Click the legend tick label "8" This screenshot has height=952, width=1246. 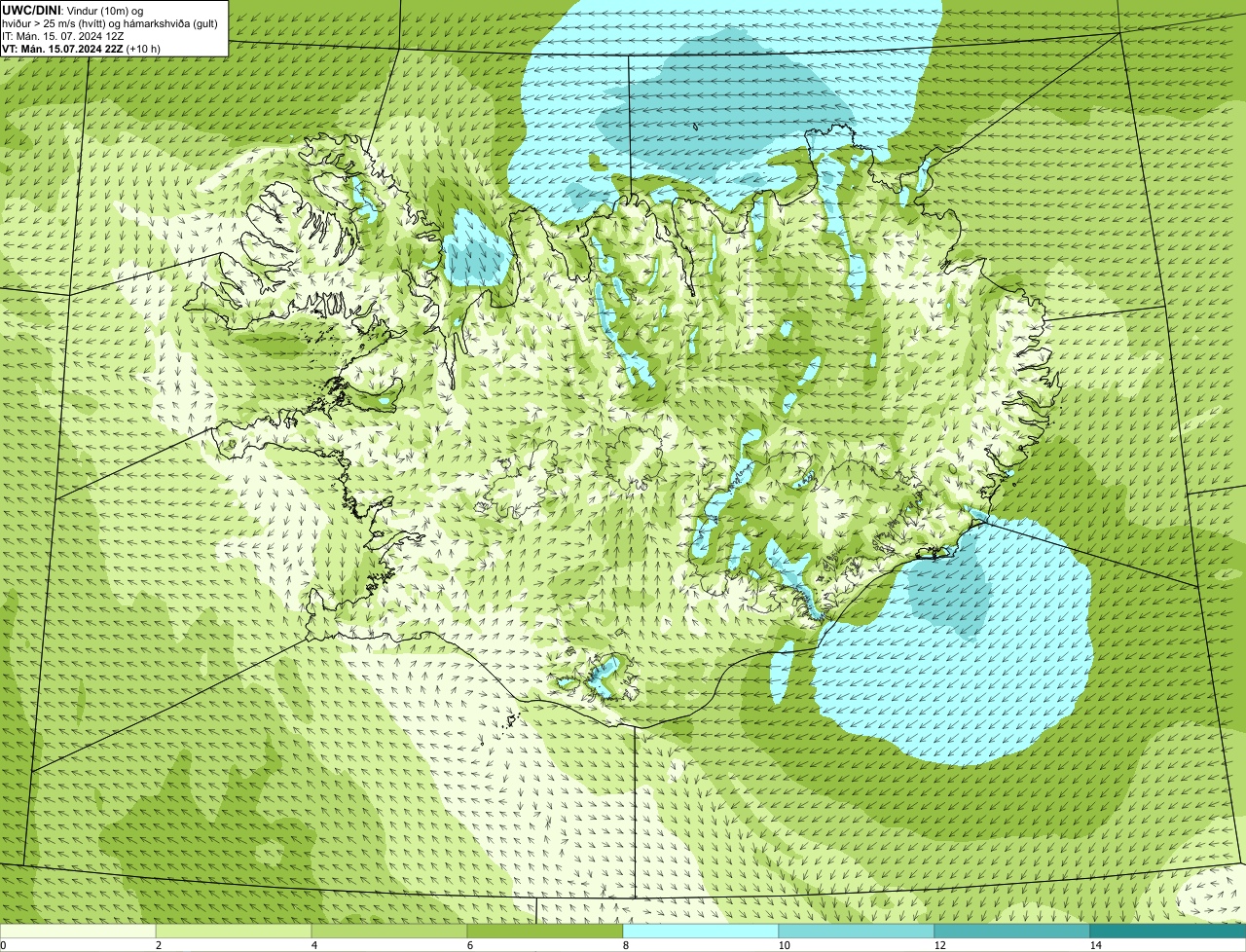(625, 945)
